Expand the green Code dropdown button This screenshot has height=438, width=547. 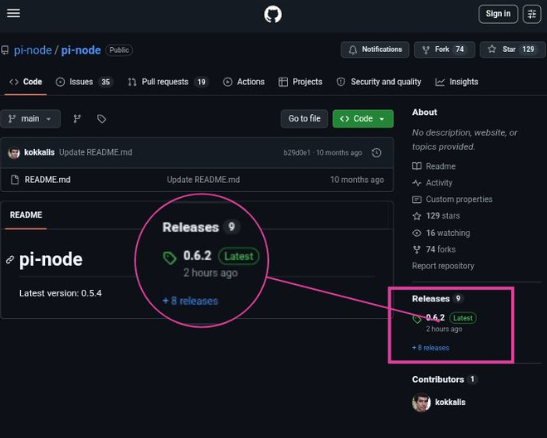click(363, 119)
